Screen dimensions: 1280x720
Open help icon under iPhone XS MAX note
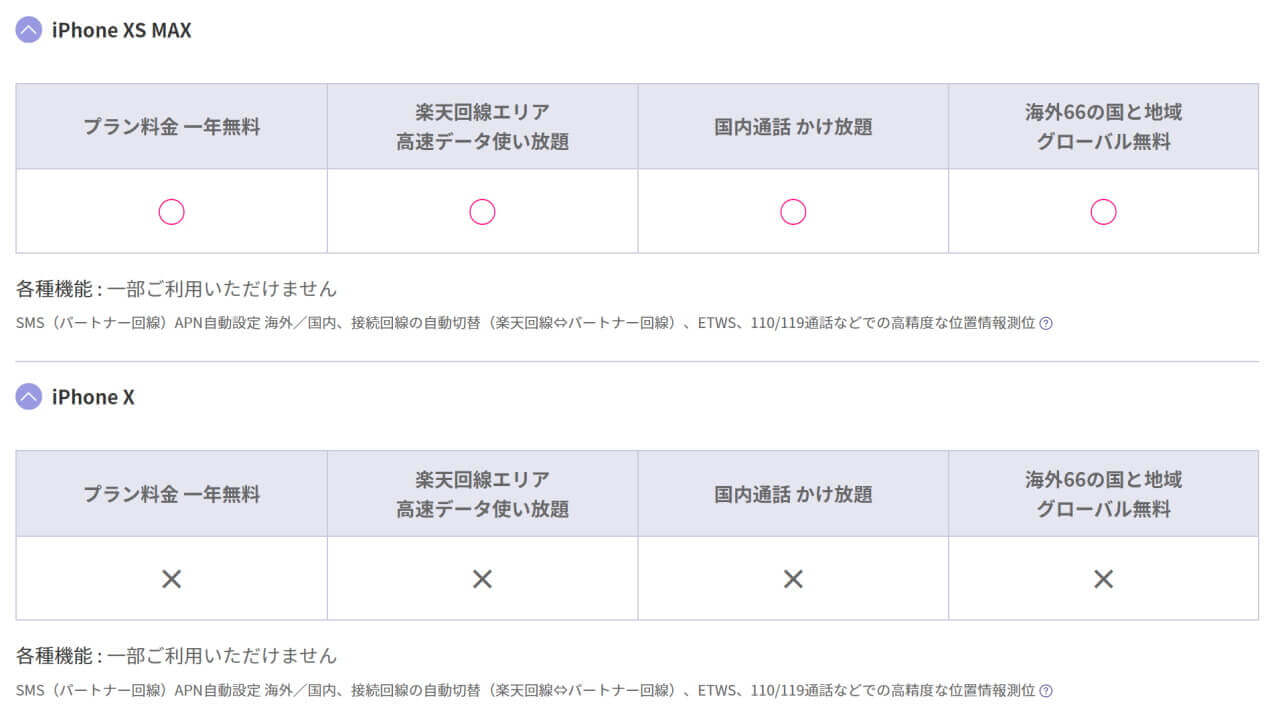[1046, 323]
